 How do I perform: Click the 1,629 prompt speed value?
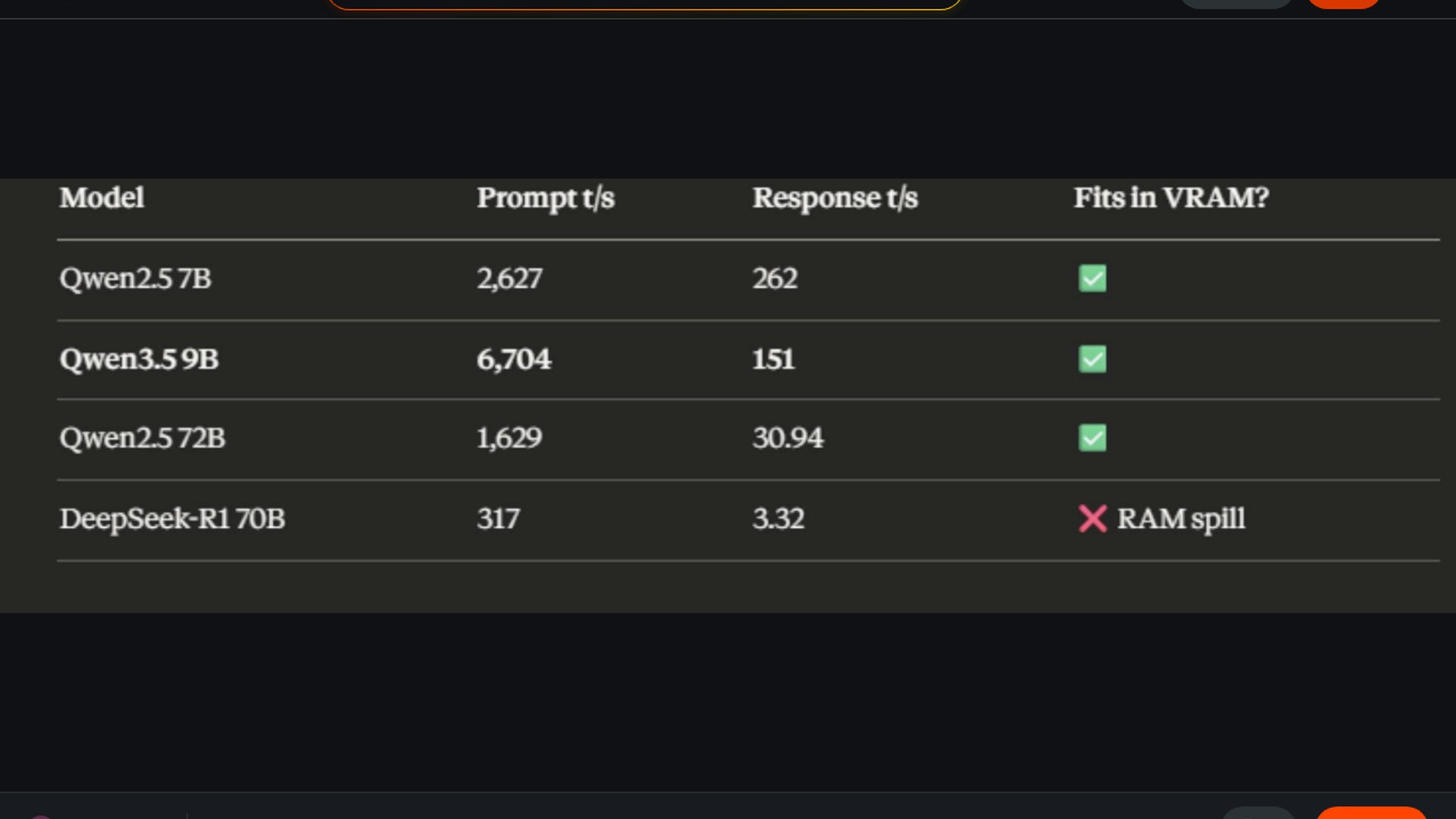(x=509, y=438)
